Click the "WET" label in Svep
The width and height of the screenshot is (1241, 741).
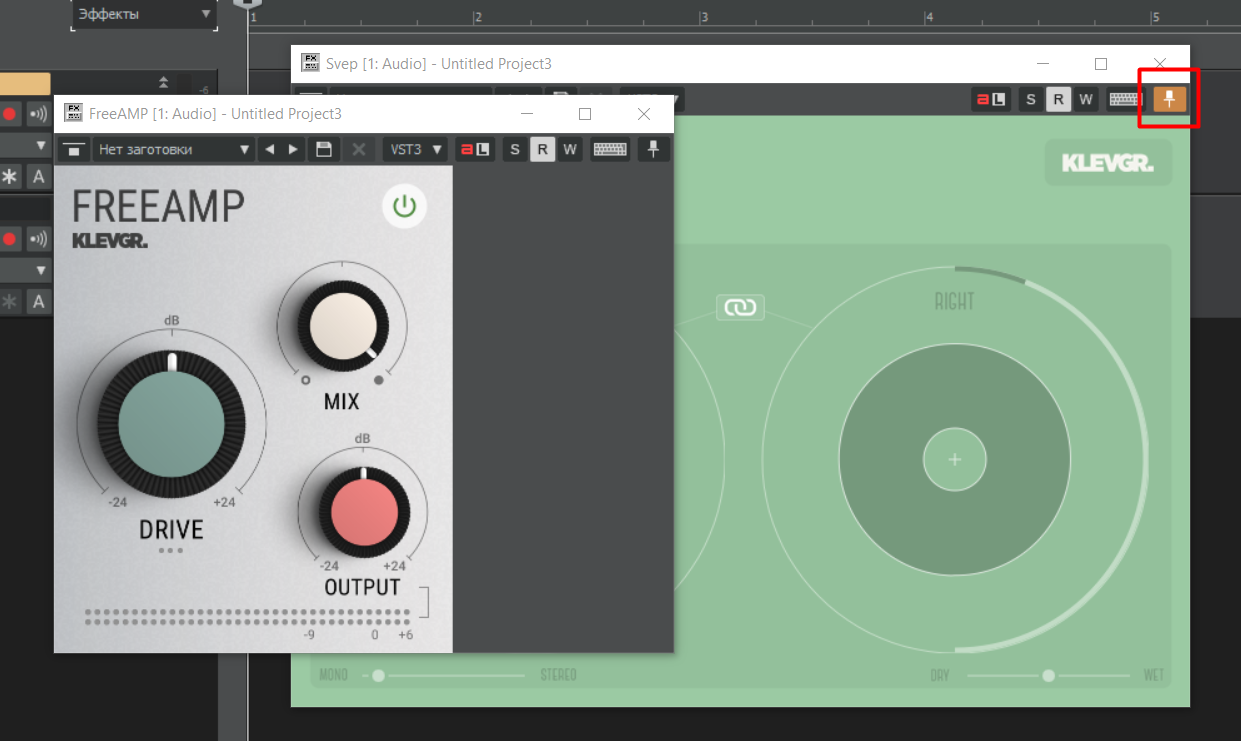[x=1154, y=676]
